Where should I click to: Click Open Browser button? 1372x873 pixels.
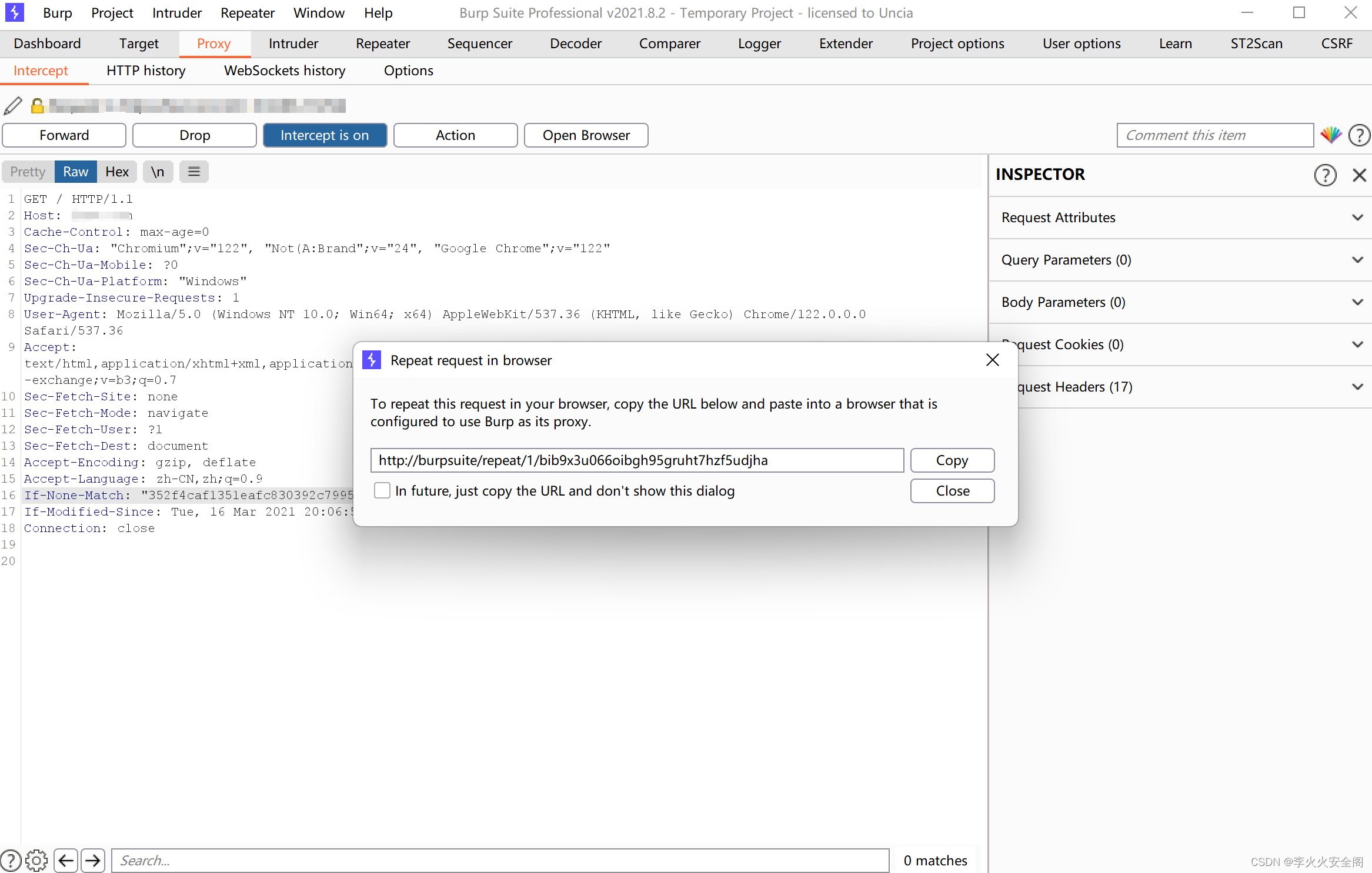click(586, 135)
